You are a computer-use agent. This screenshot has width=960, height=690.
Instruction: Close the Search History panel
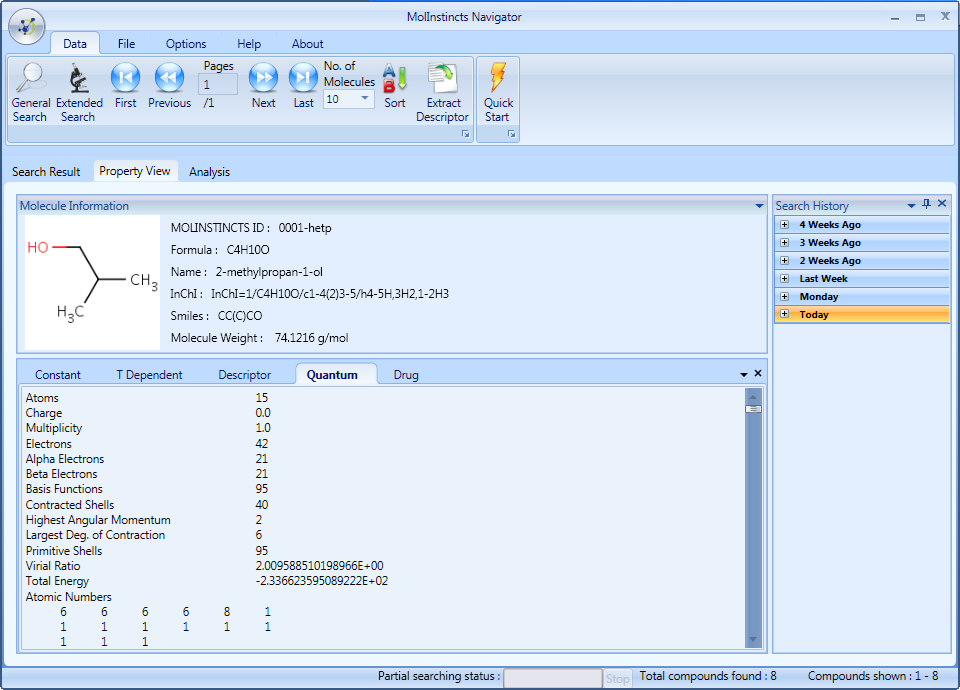point(942,203)
